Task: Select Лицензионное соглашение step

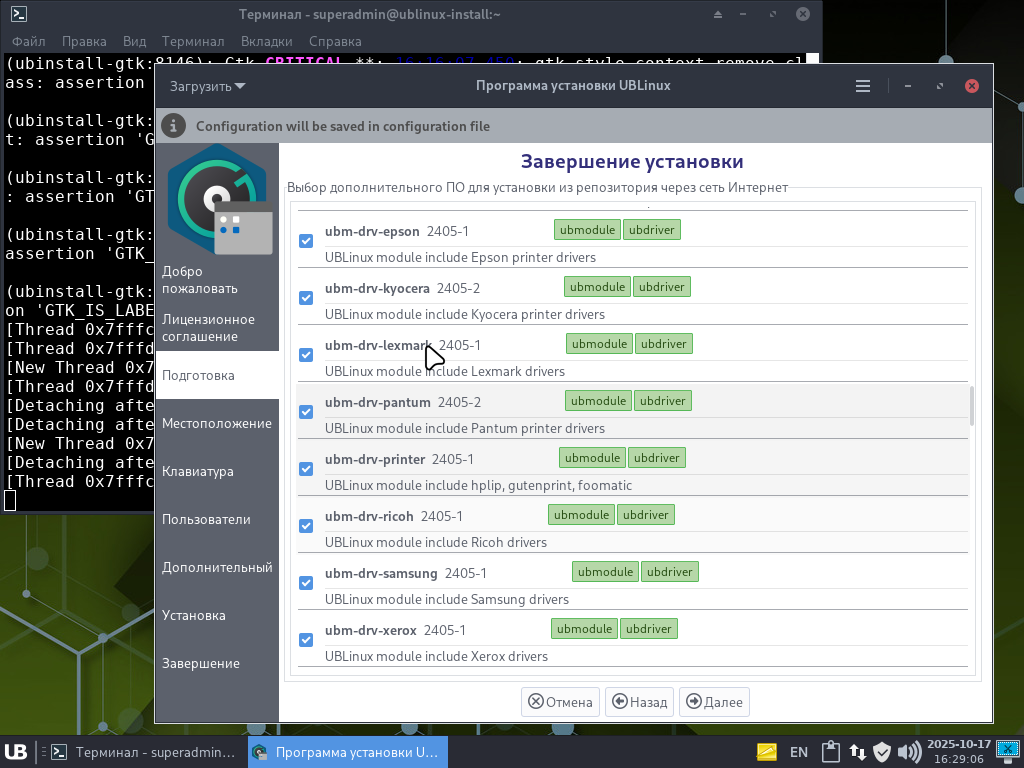Action: point(217,328)
